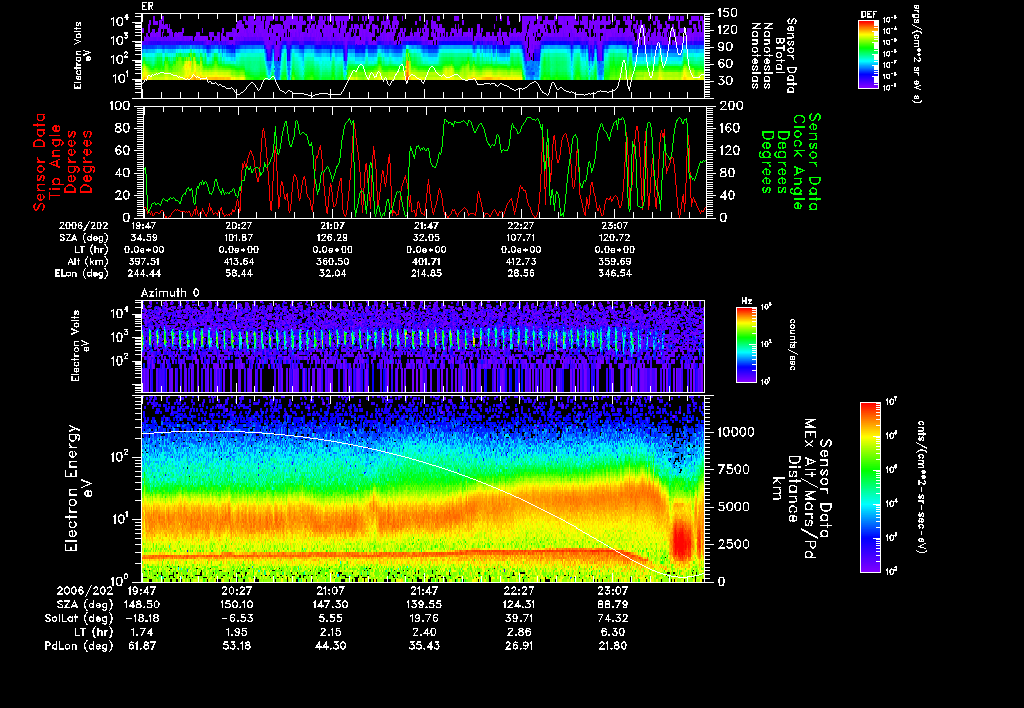This screenshot has width=1024, height=708.
Task: Click the "BTotal" axis label
Action: point(780,56)
